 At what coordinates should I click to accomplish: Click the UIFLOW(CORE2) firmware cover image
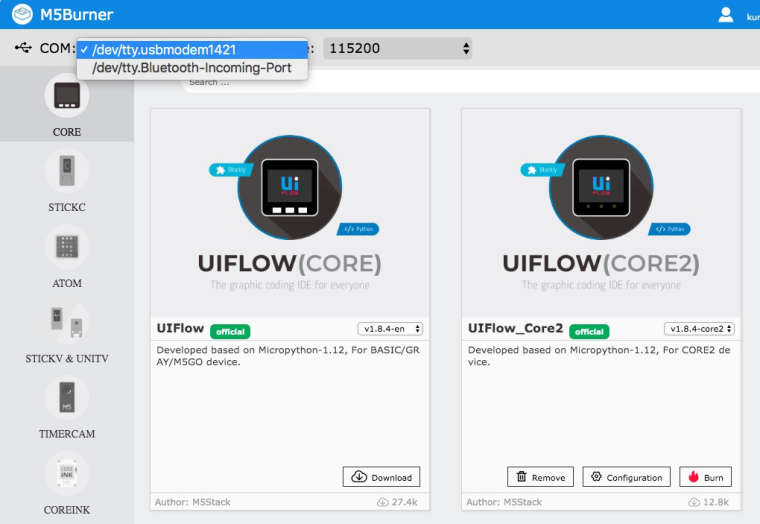click(601, 213)
